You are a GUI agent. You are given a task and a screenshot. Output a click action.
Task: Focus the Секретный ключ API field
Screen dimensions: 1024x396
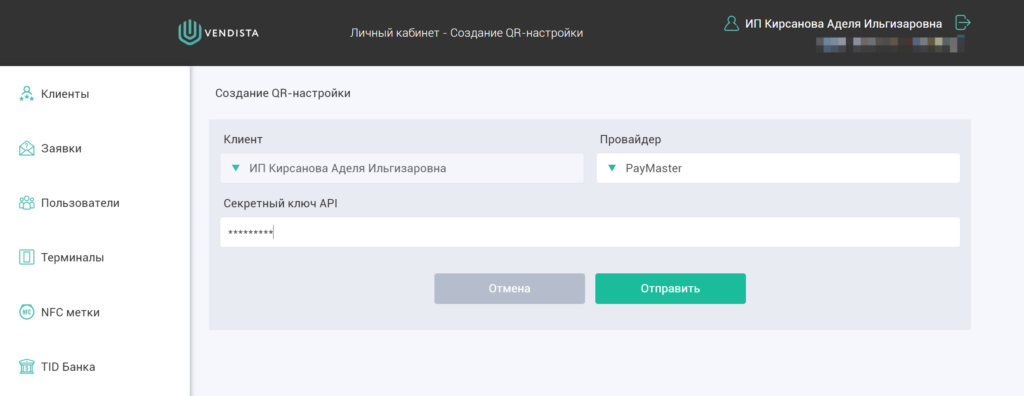(590, 232)
